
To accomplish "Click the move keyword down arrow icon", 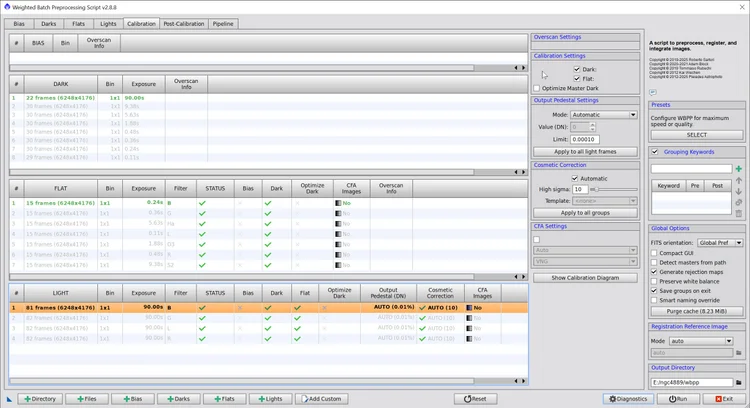I will [x=739, y=191].
